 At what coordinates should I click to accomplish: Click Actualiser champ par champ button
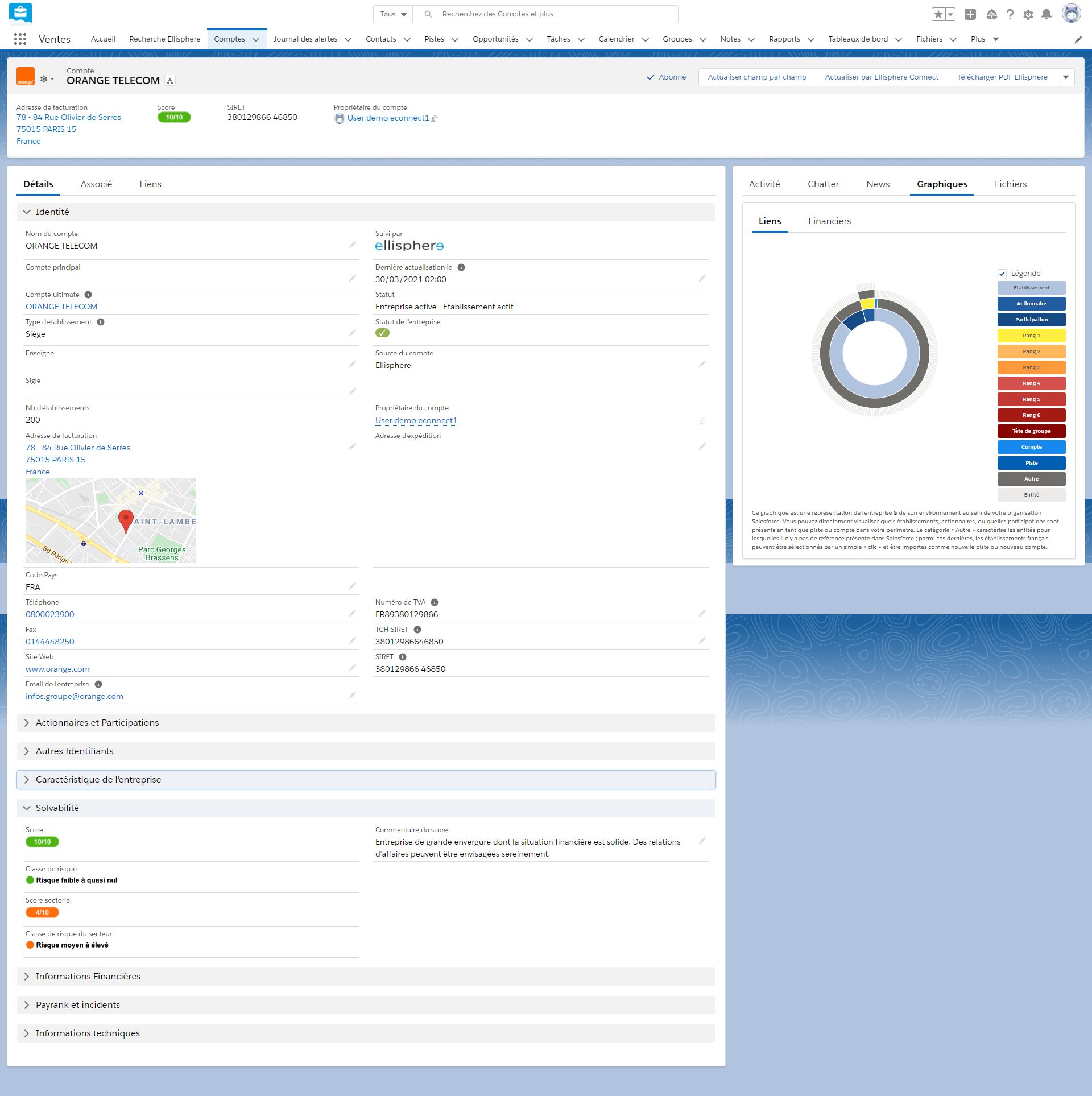tap(756, 77)
